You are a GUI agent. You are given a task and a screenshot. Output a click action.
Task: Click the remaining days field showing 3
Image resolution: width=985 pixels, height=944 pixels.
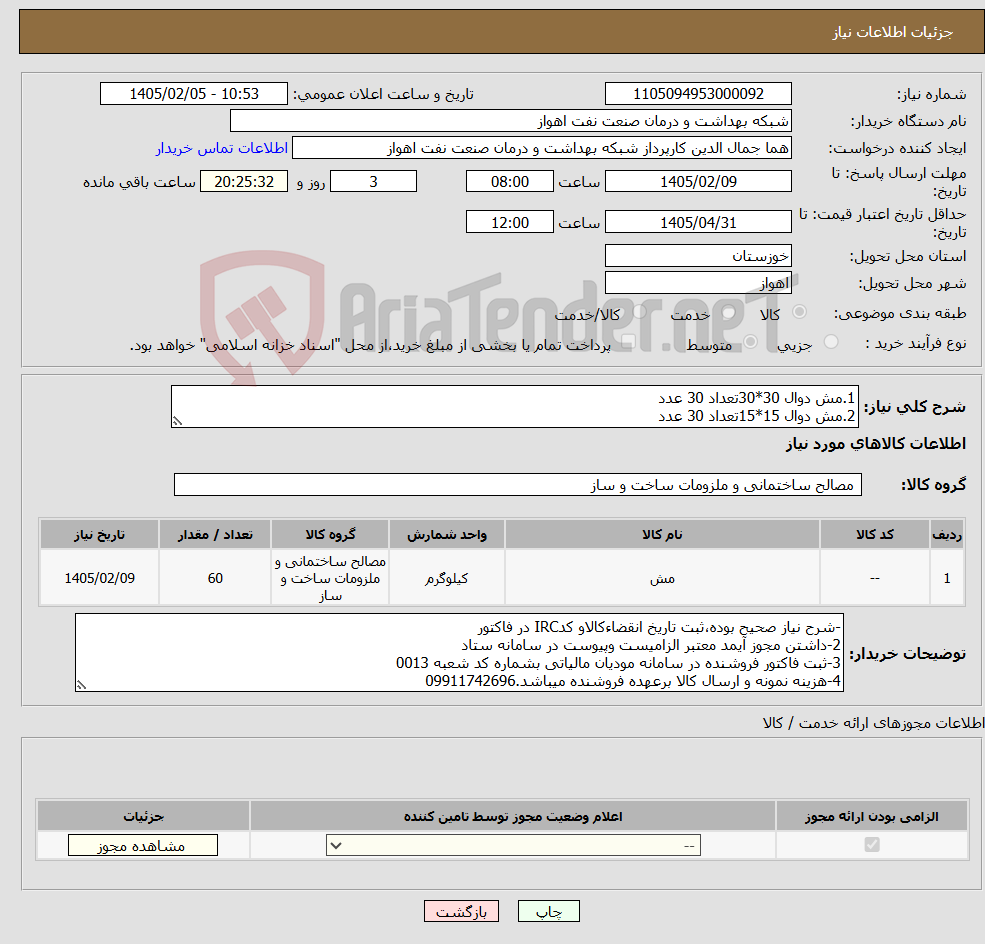pyautogui.click(x=373, y=182)
